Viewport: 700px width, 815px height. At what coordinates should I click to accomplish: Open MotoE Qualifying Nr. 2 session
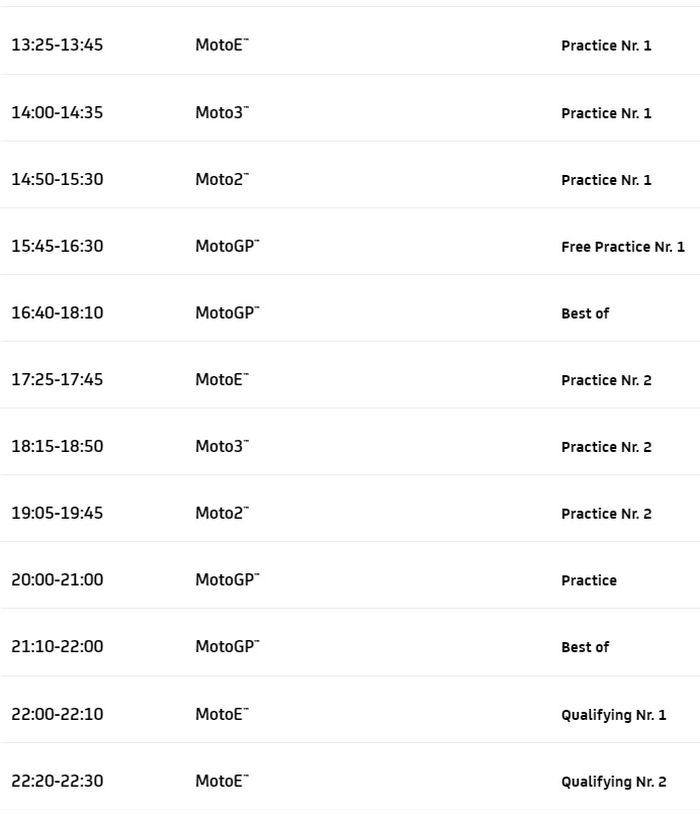(x=613, y=781)
